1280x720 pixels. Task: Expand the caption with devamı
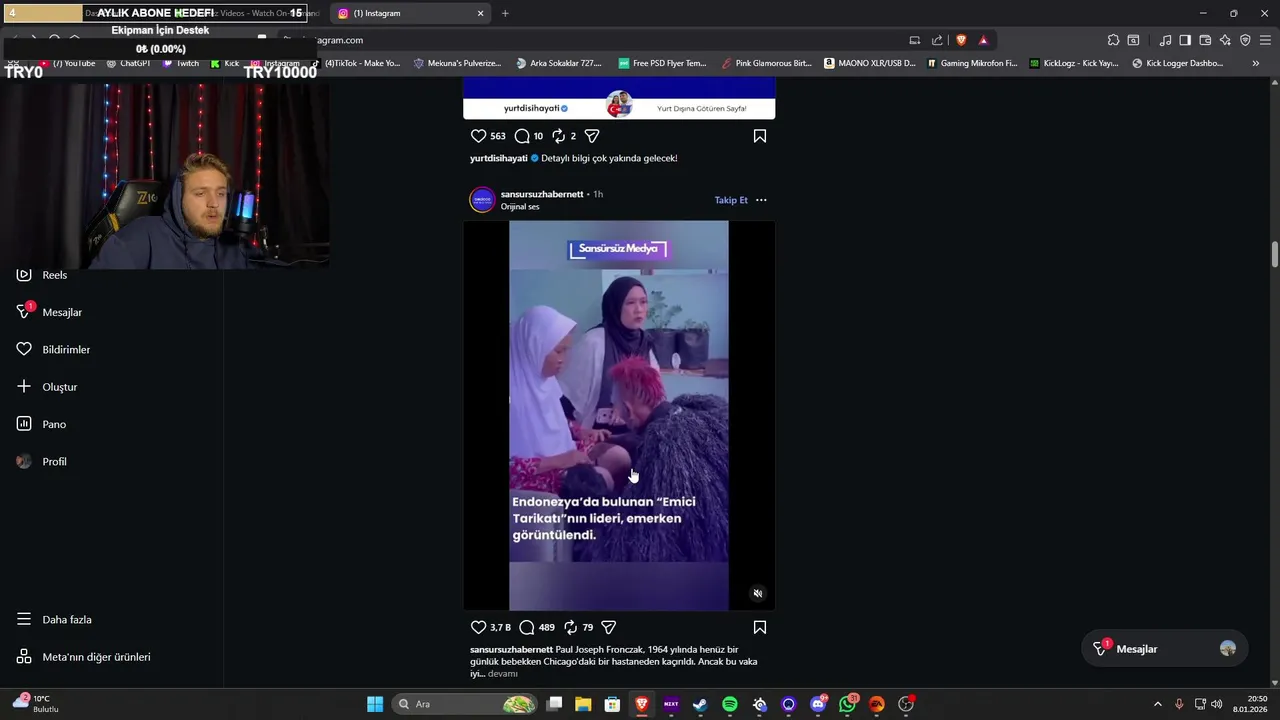point(503,674)
